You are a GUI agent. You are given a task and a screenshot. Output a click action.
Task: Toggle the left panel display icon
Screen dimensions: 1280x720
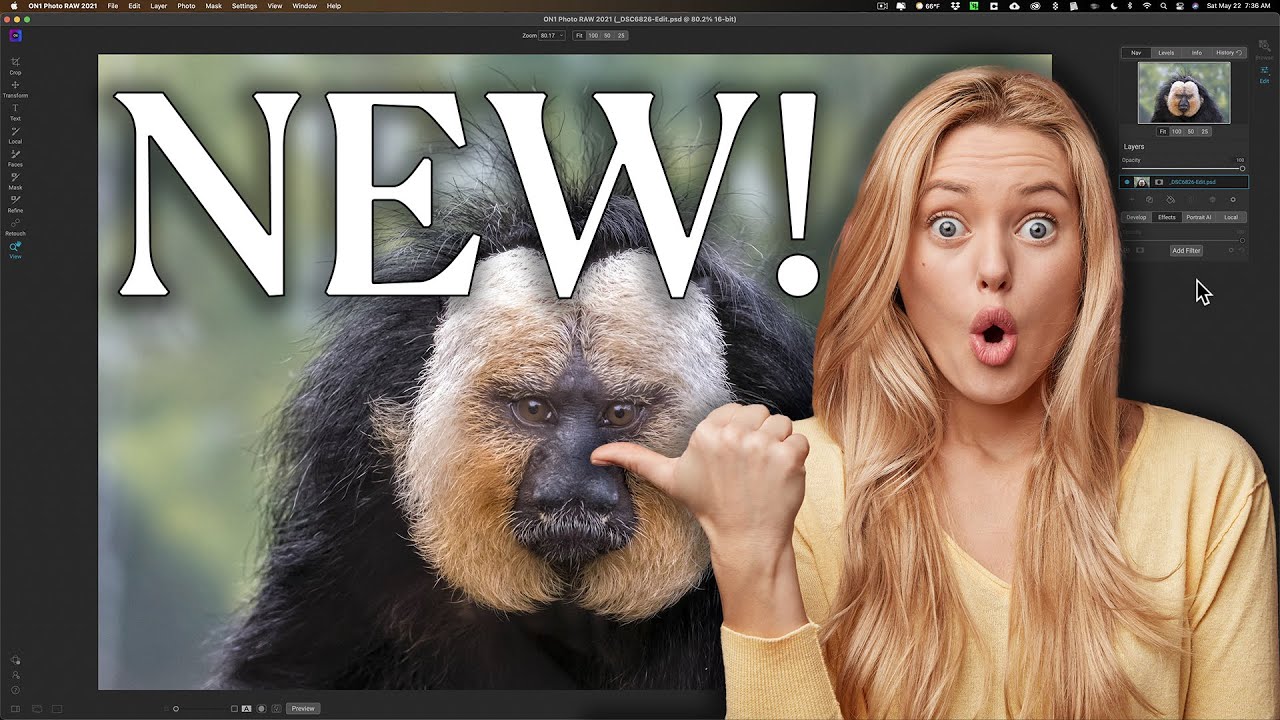tap(15, 708)
